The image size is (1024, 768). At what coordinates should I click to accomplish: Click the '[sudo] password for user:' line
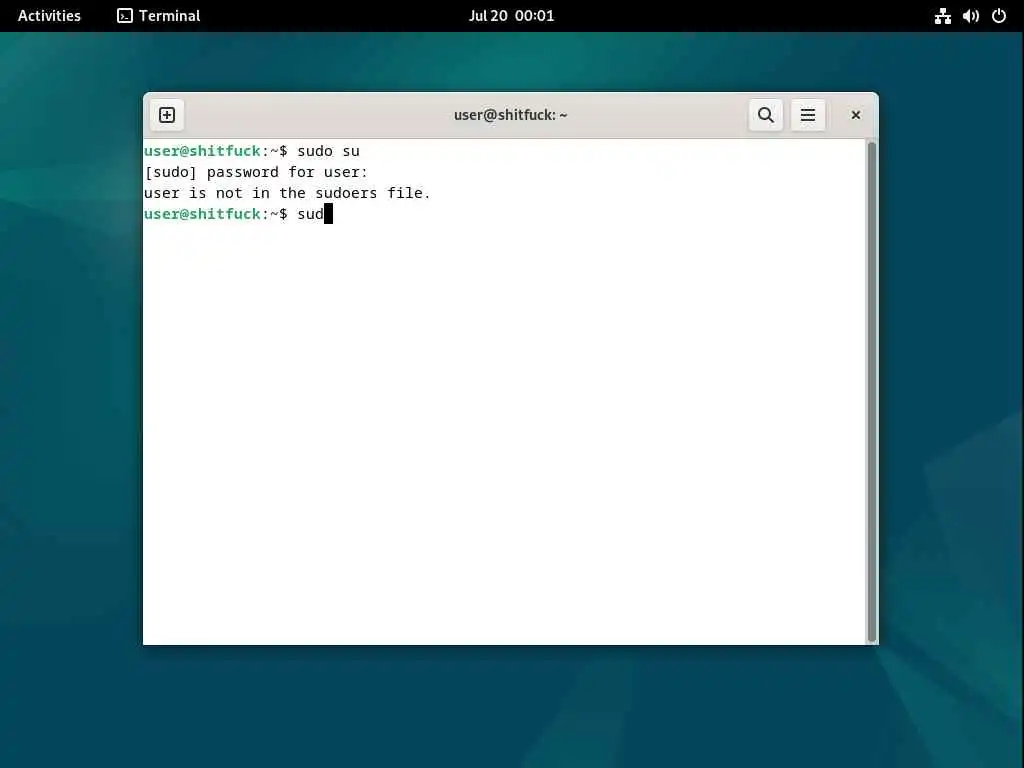[256, 172]
